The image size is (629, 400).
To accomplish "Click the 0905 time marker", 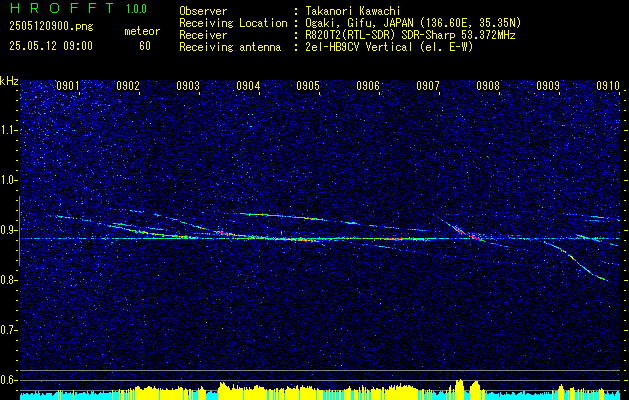I will [x=308, y=85].
